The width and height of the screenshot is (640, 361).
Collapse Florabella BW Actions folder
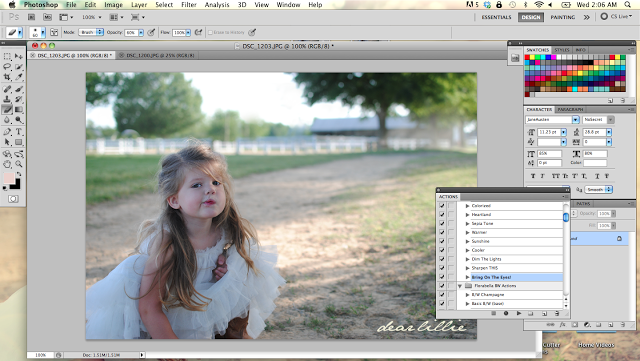(460, 286)
